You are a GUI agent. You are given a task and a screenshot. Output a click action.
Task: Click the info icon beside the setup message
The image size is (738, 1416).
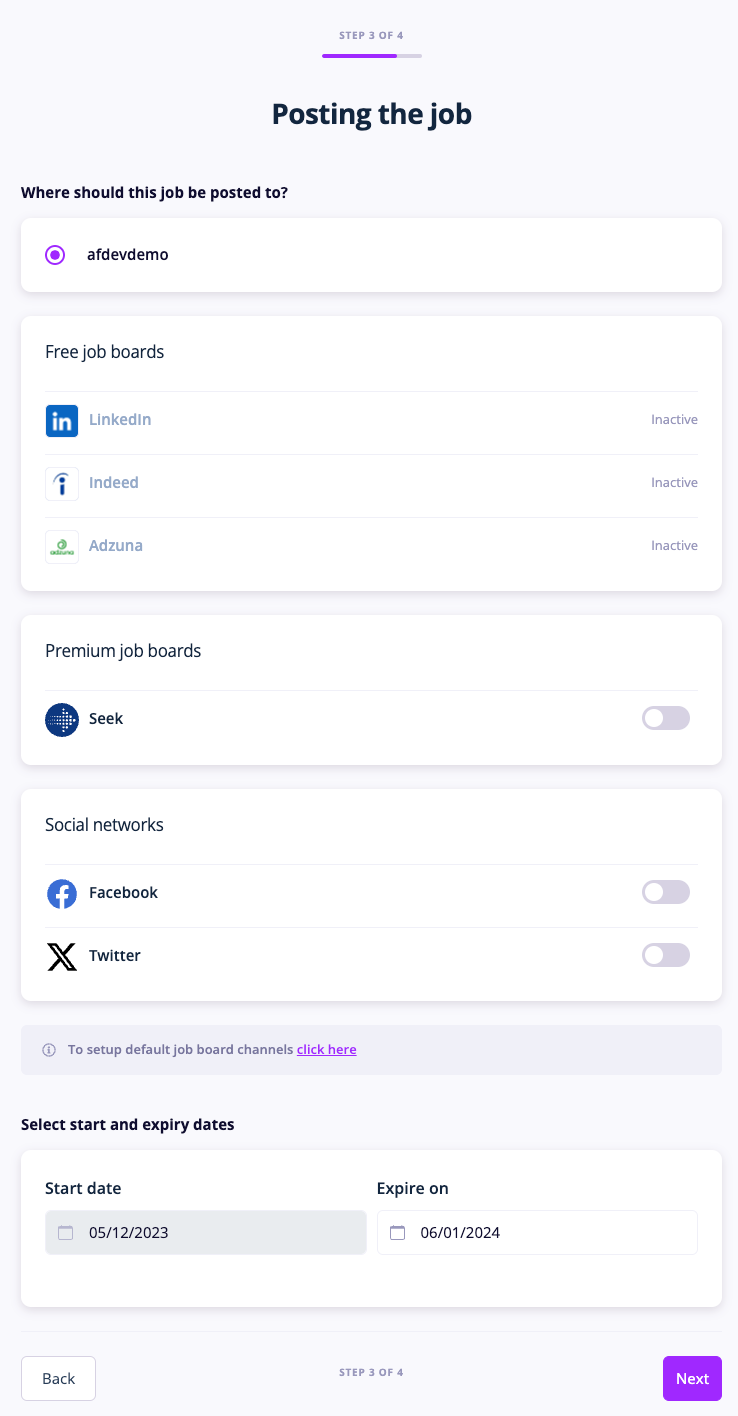point(48,1050)
